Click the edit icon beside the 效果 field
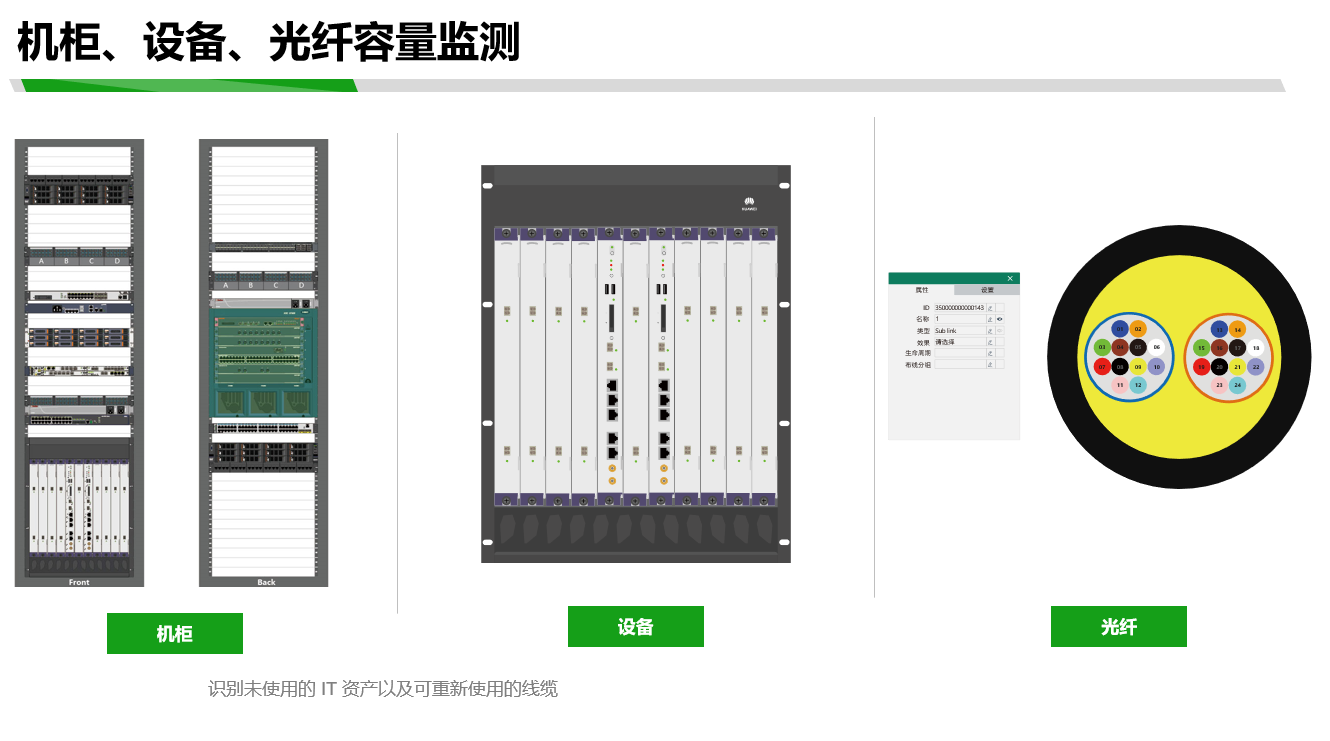1330x741 pixels. 990,342
